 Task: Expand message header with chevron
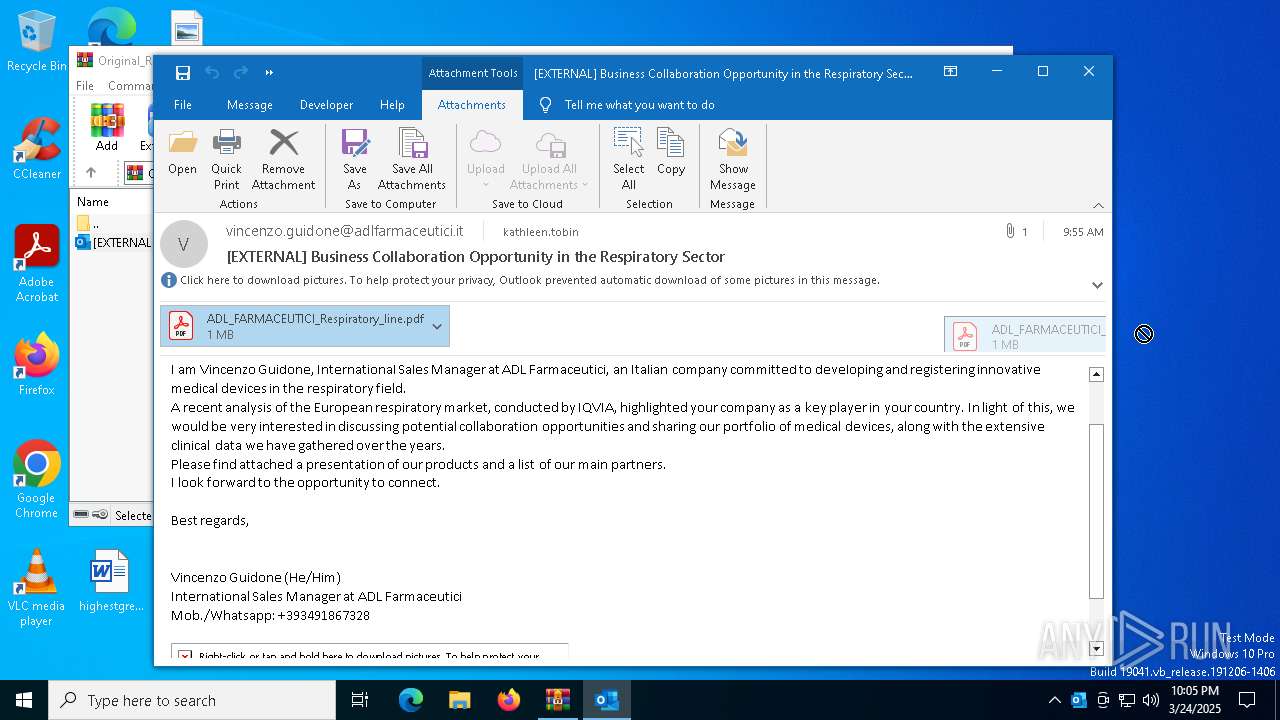(x=1097, y=285)
